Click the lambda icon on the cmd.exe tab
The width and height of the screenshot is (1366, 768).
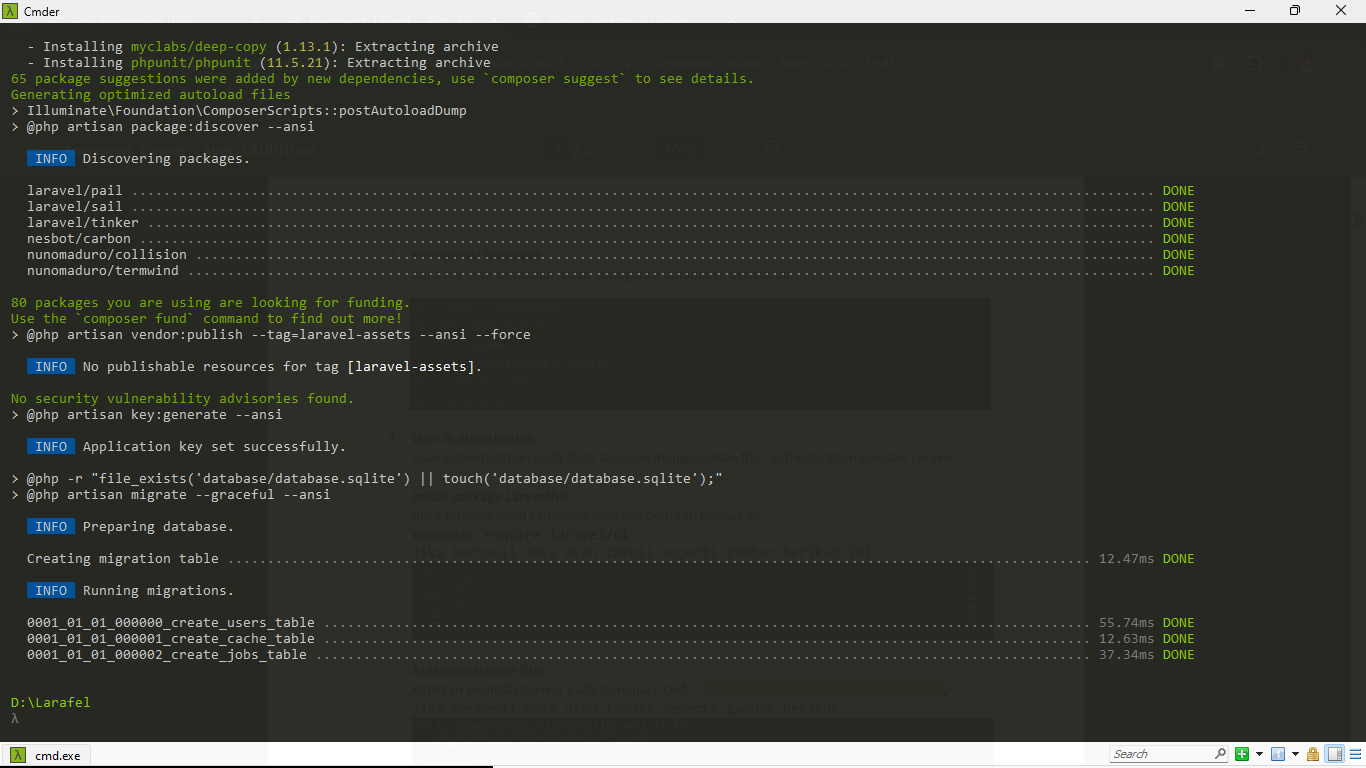pos(18,755)
